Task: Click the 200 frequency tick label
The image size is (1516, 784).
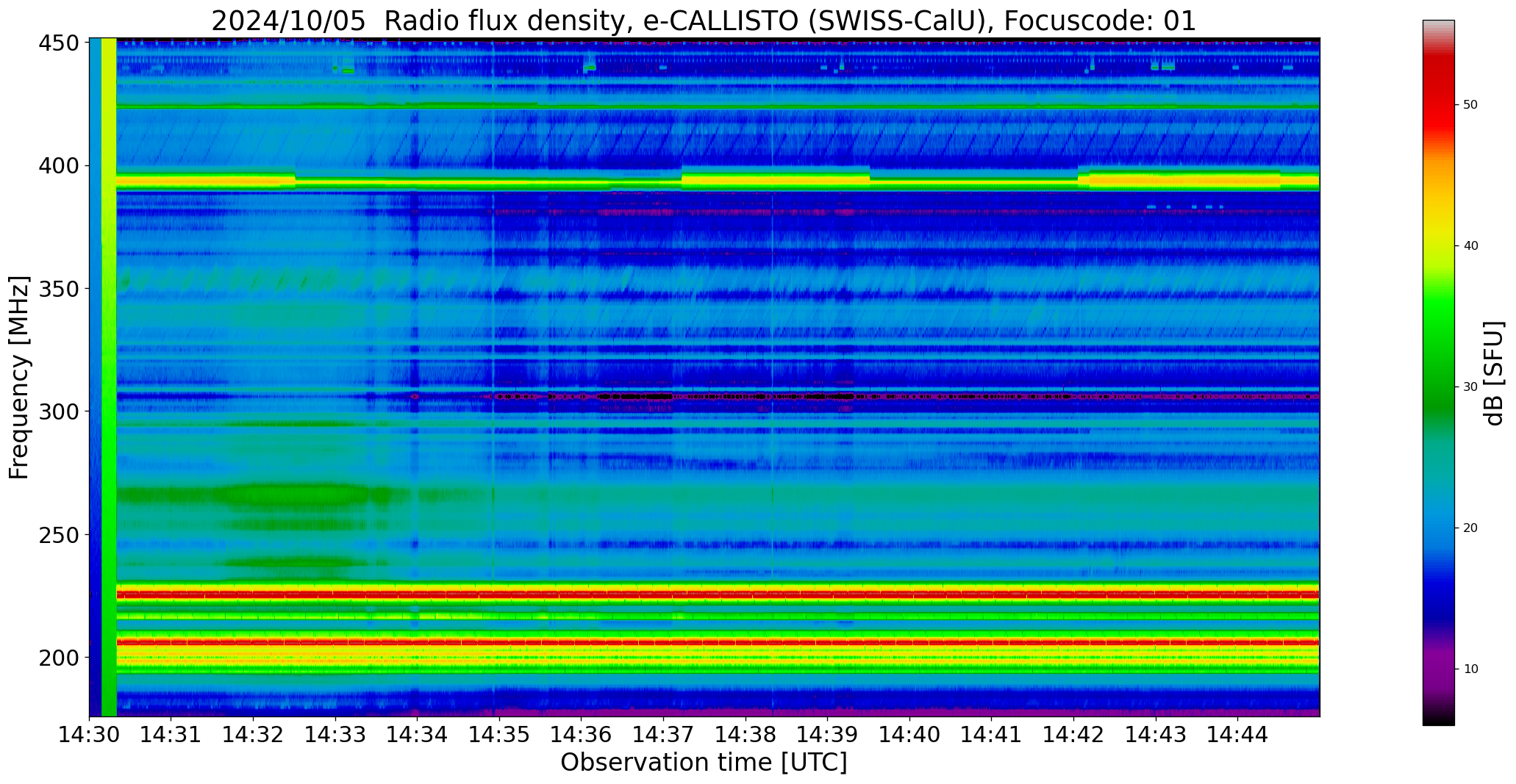Action: click(x=58, y=658)
